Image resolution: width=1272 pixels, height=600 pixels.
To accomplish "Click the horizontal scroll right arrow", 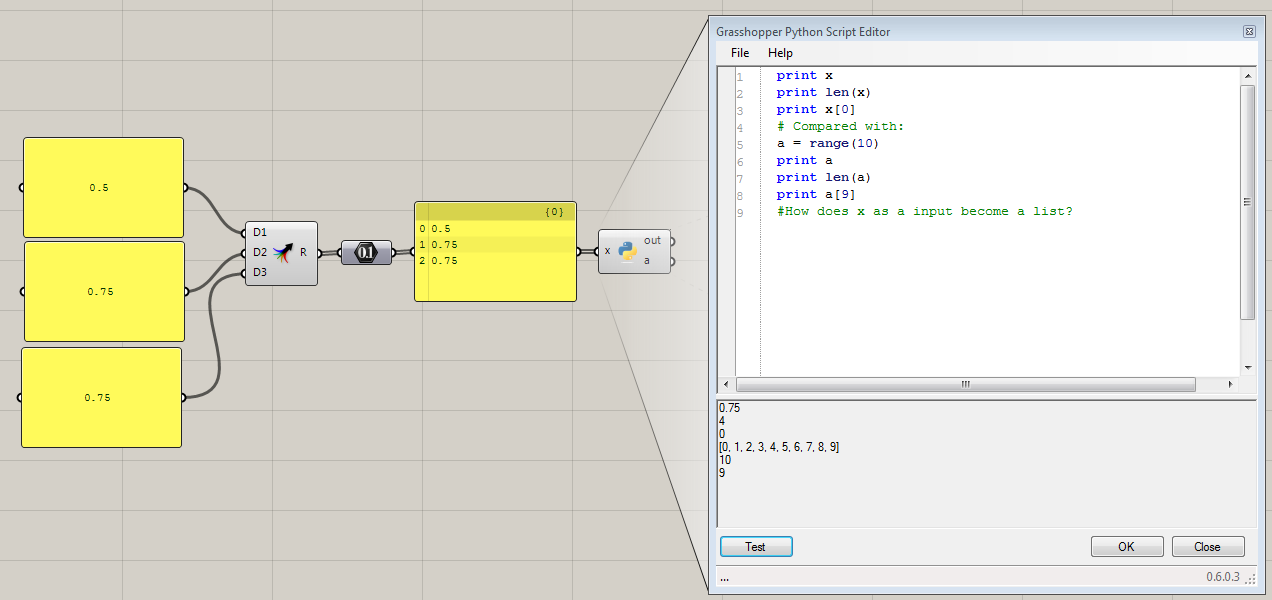I will [x=1229, y=385].
